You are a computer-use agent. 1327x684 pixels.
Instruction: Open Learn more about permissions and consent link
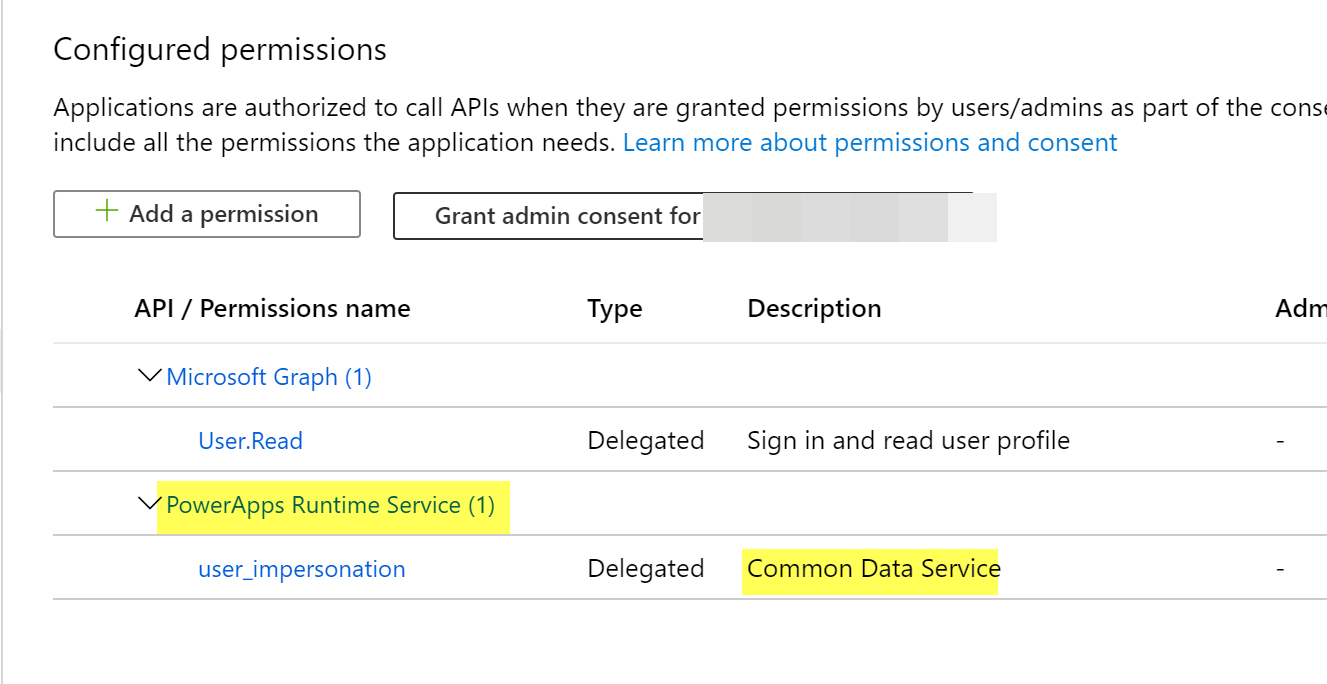coord(870,143)
